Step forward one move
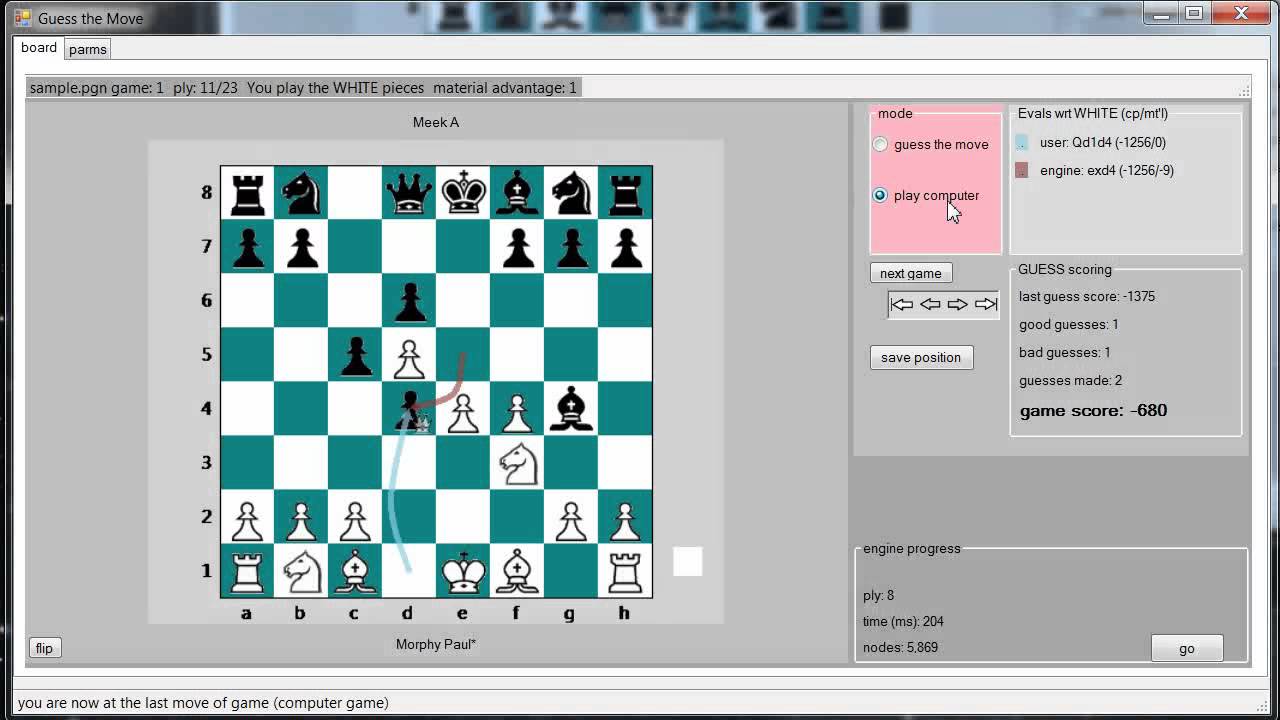1280x720 pixels. coord(958,304)
